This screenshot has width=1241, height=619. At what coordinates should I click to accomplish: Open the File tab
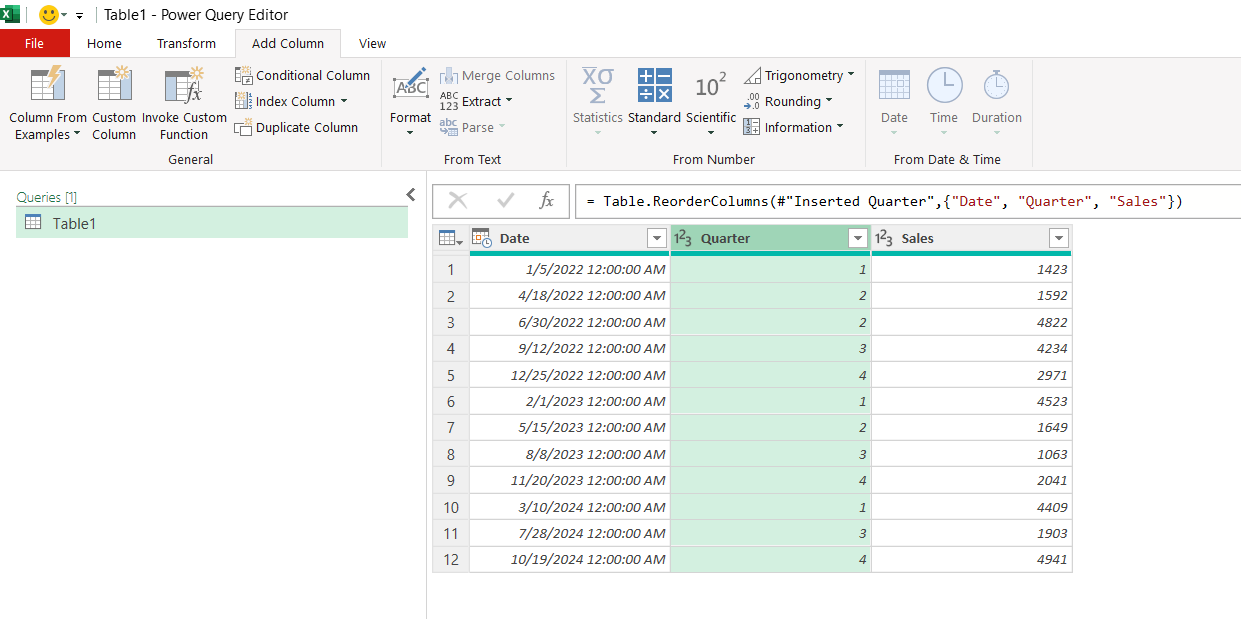[34, 43]
